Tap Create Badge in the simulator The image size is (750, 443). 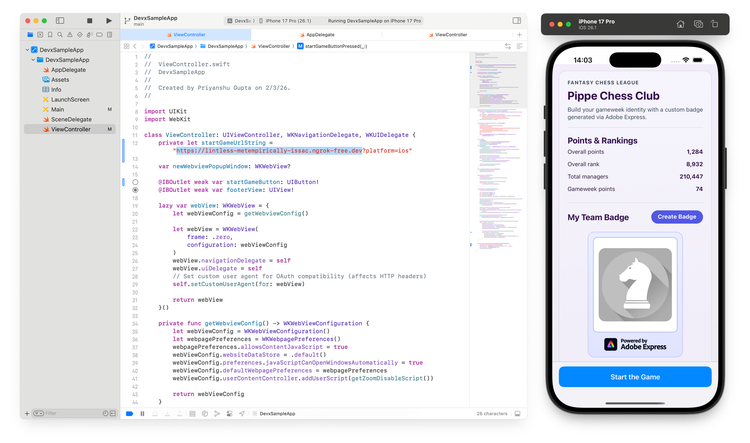(x=676, y=217)
